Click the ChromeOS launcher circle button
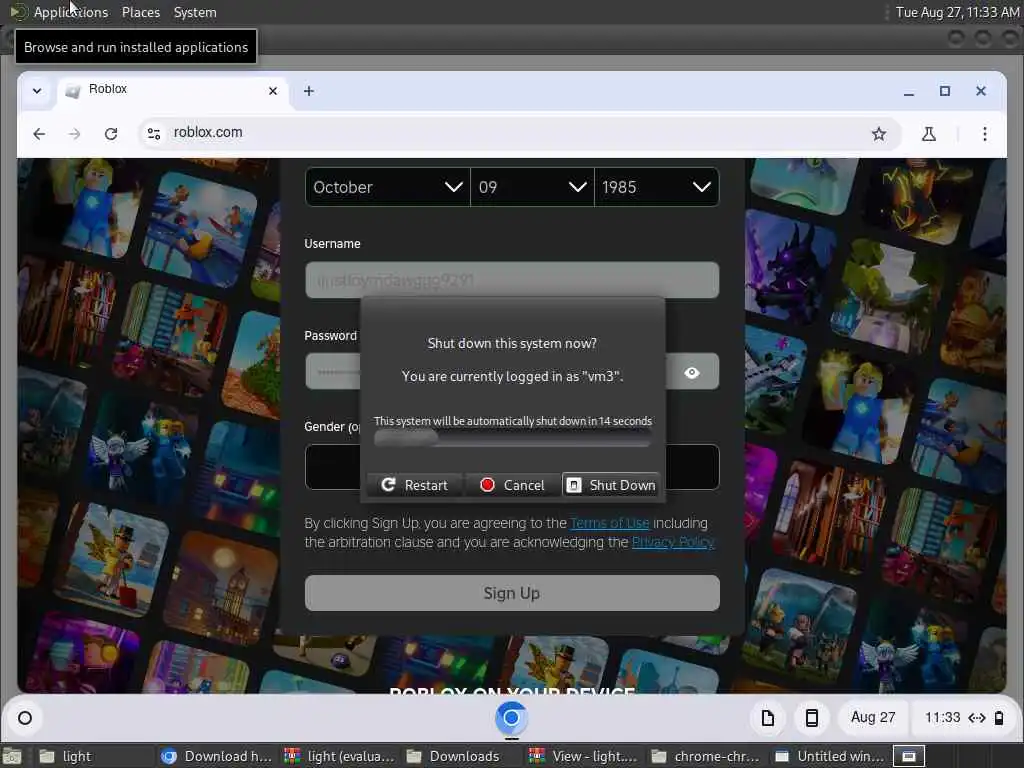This screenshot has height=768, width=1024. click(25, 718)
